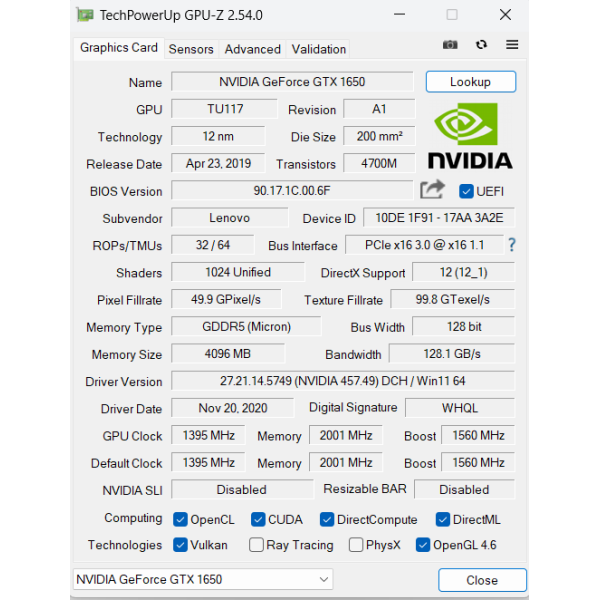Screen dimensions: 600x600
Task: Minimize the GPU-Z window
Action: 399,15
